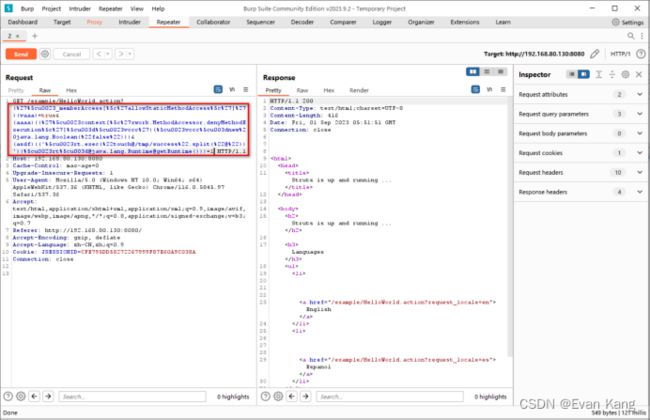Click Response search input field
The height and width of the screenshot is (420, 650).
(390, 397)
